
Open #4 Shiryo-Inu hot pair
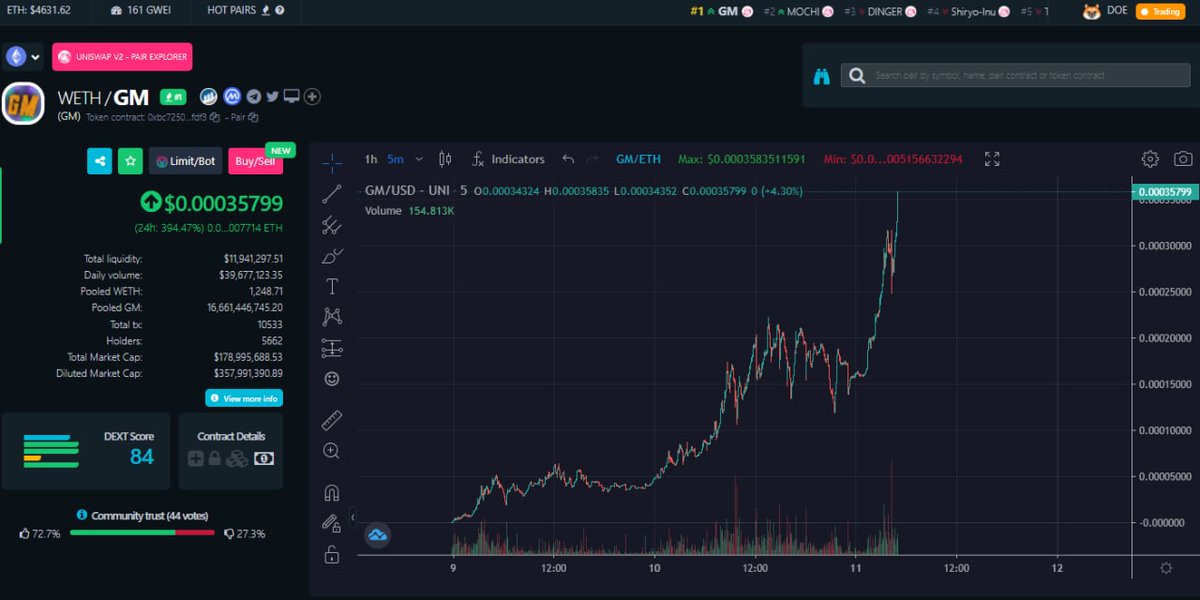(x=970, y=11)
